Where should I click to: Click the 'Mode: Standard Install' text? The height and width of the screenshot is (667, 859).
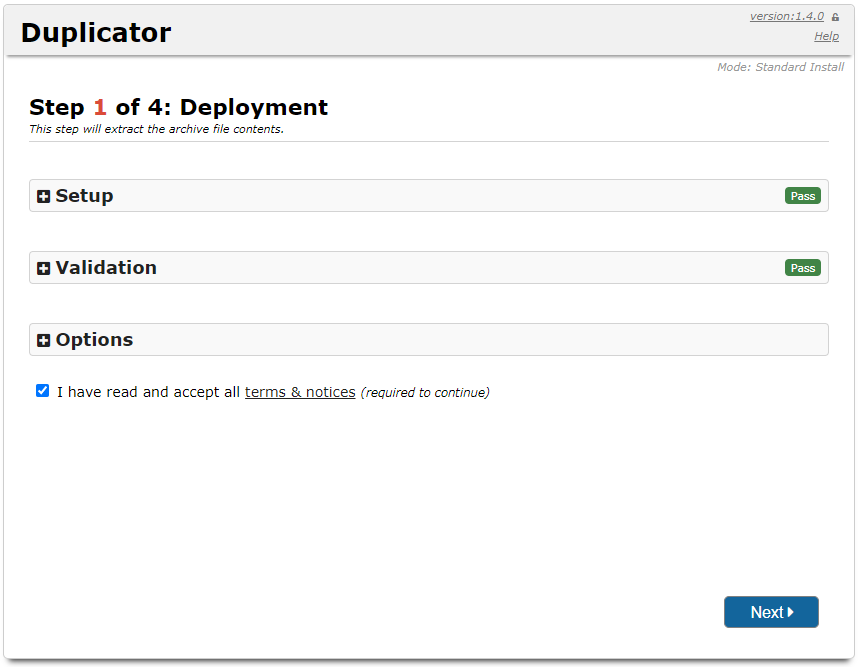780,67
